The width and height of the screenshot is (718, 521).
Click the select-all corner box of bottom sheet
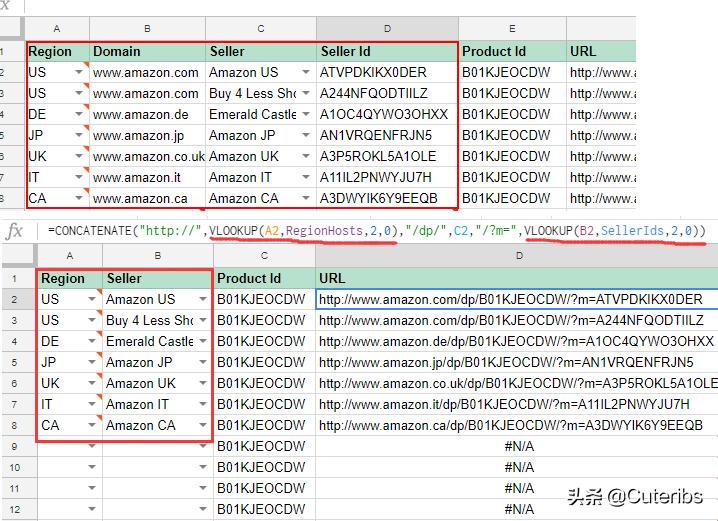tap(18, 255)
